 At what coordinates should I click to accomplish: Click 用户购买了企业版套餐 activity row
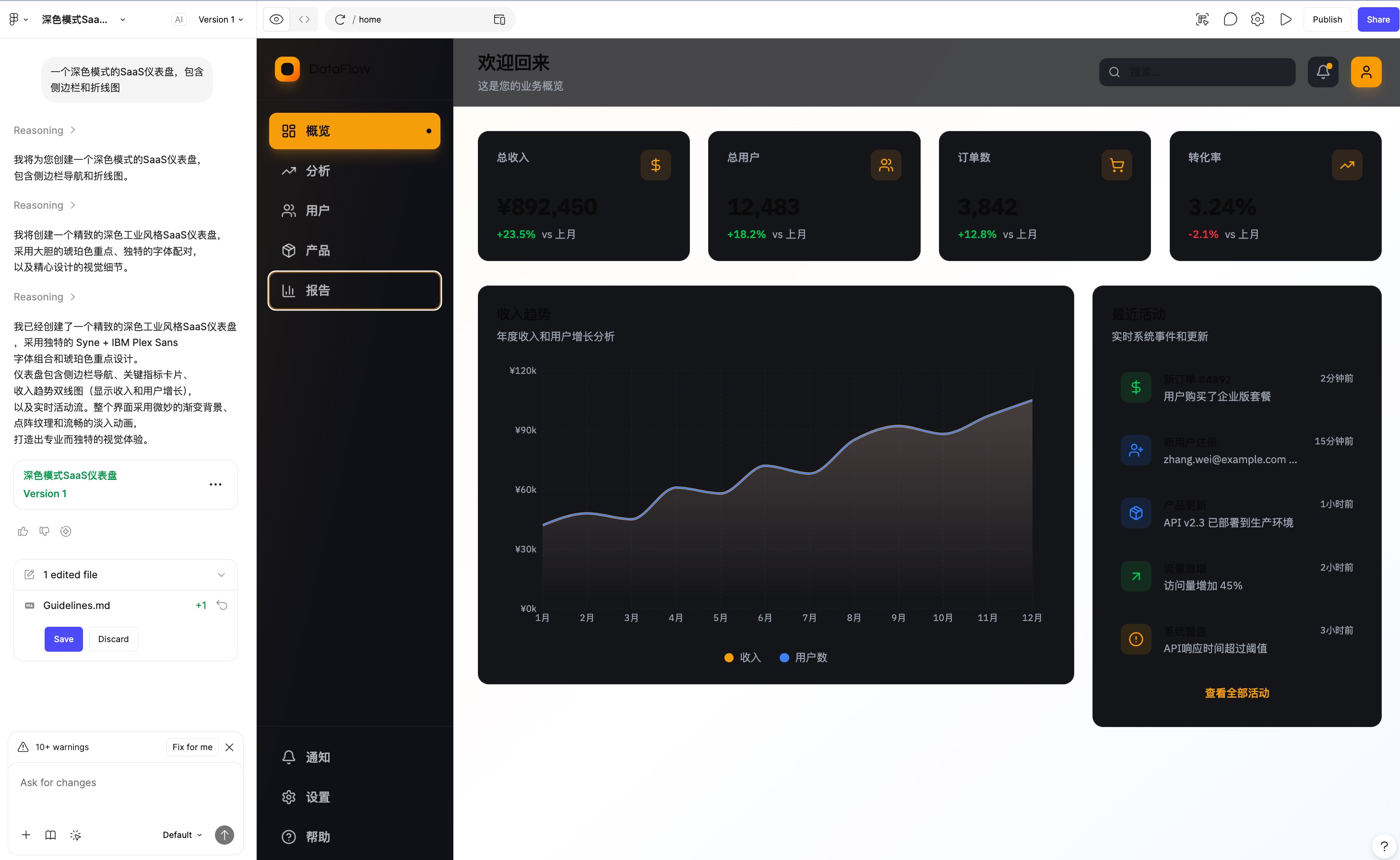coord(1237,387)
